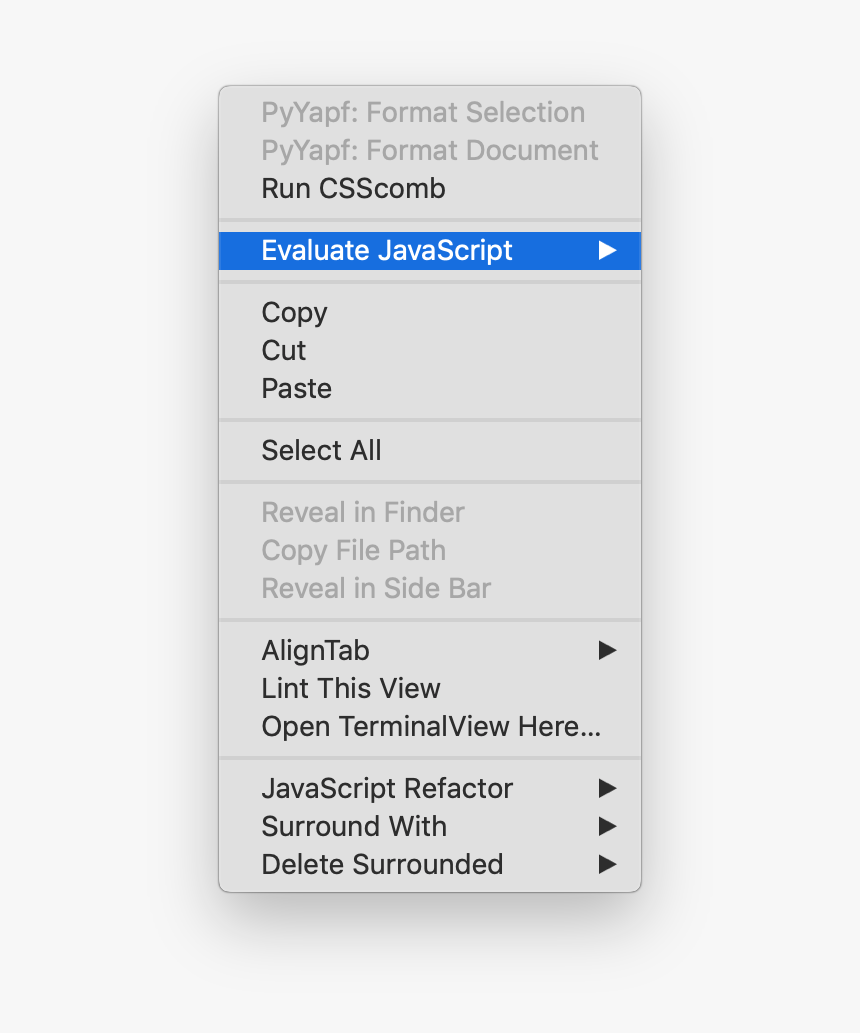
Task: Select Paste in the context menu
Action: (x=430, y=389)
